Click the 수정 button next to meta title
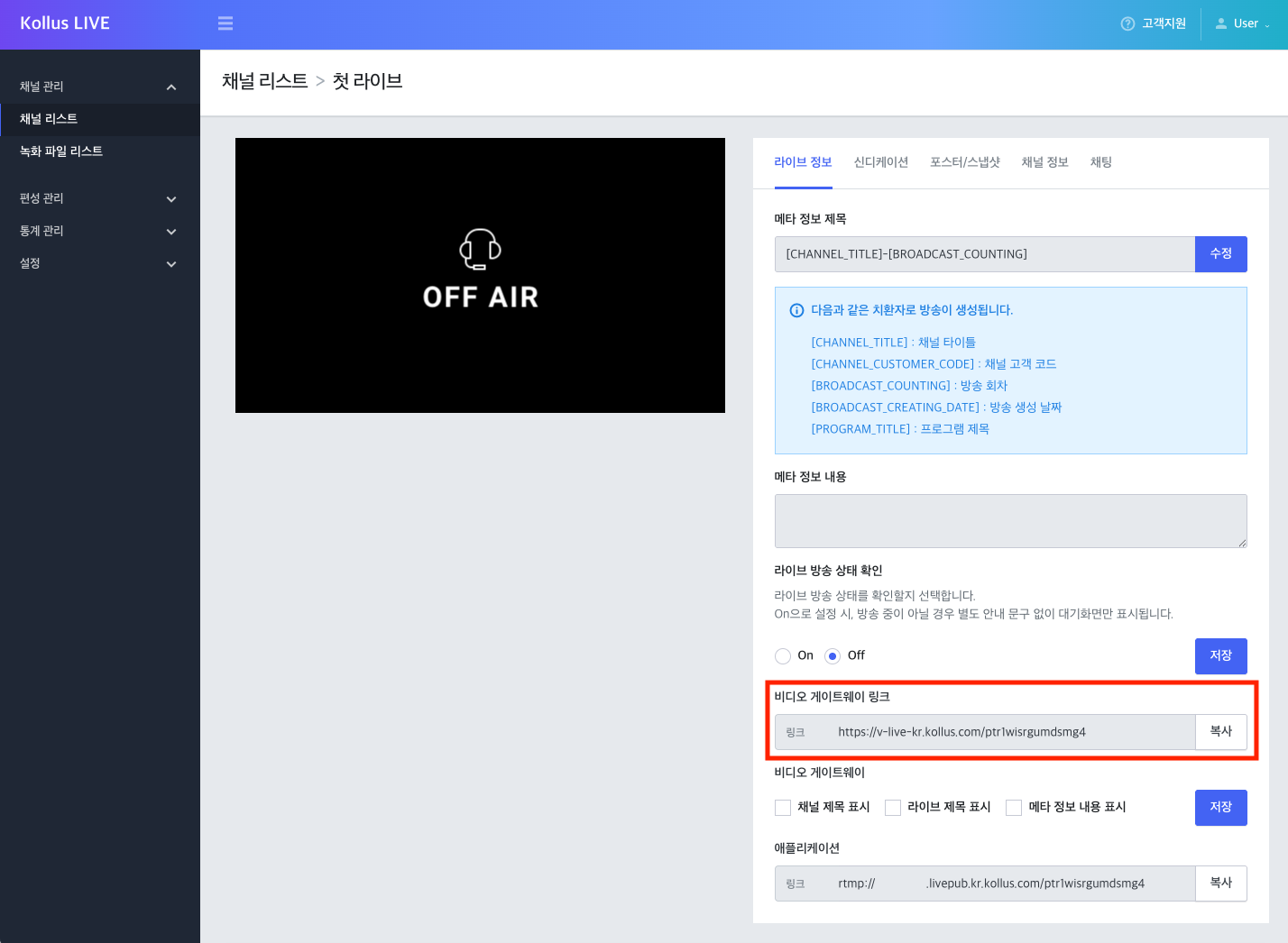This screenshot has height=943, width=1288. coord(1220,253)
